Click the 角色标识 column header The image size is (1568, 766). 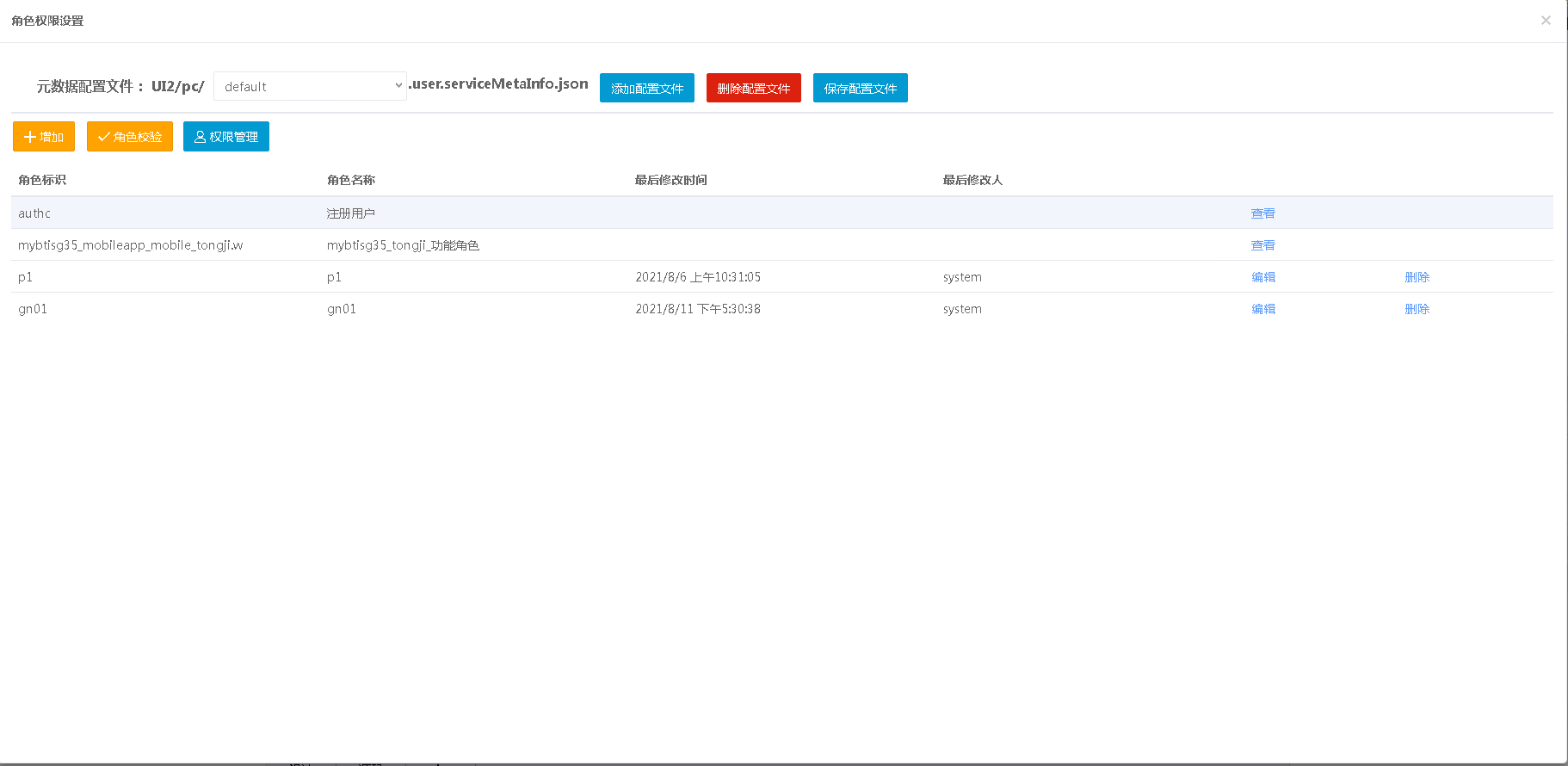tap(42, 180)
